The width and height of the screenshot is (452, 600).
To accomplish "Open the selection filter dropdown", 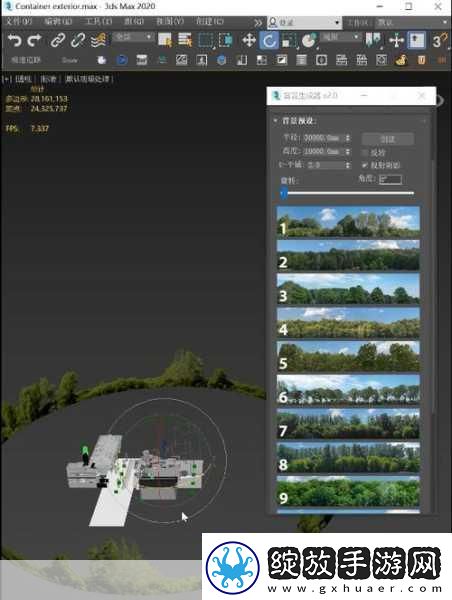I will 133,37.
